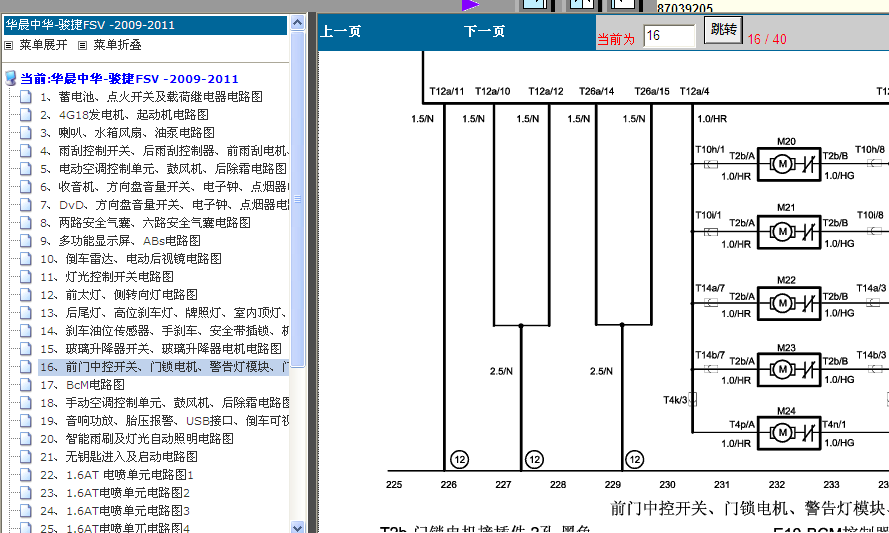Select root node 当前:华晨中华-骏捷FSV -2009-2011
The height and width of the screenshot is (533, 889).
pyautogui.click(x=129, y=79)
